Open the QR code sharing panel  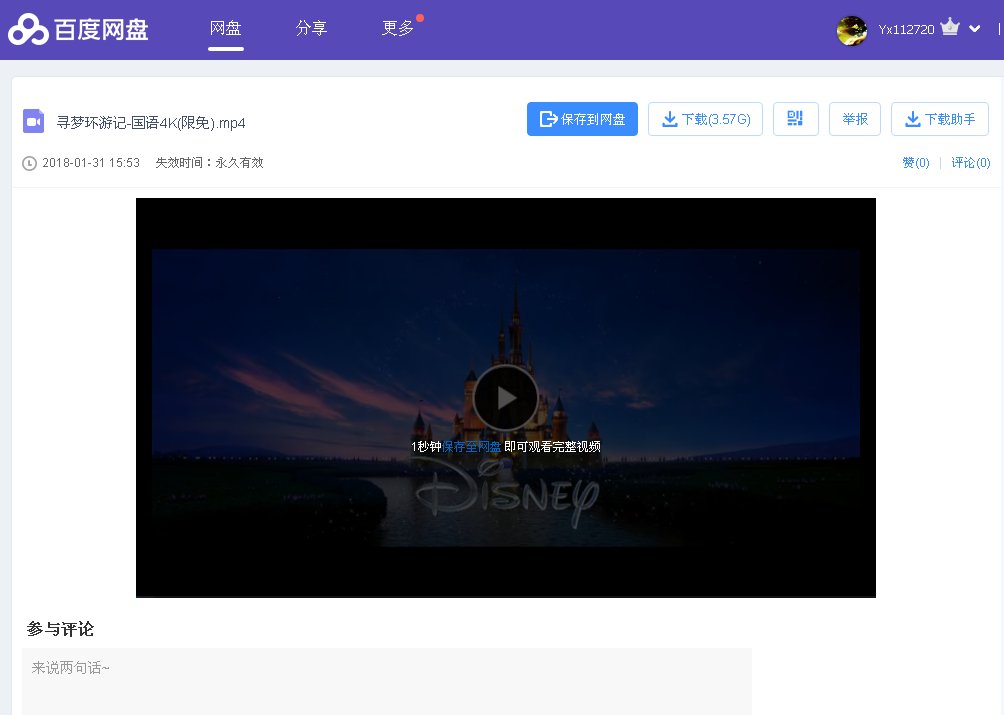pos(796,118)
